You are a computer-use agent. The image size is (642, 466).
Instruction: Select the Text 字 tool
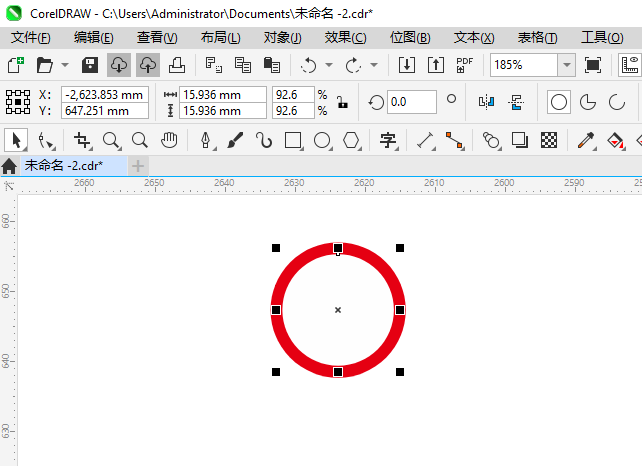[x=388, y=140]
